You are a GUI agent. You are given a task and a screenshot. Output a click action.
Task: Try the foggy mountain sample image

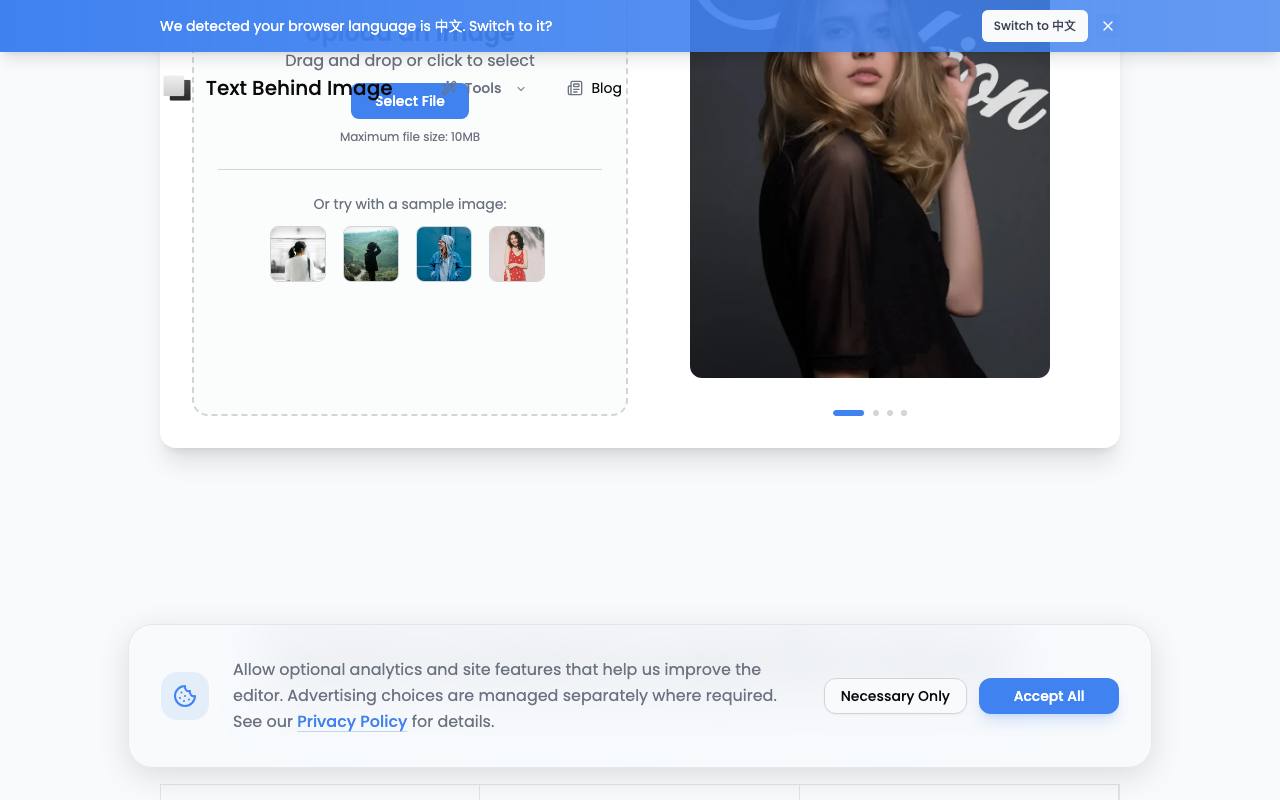371,254
